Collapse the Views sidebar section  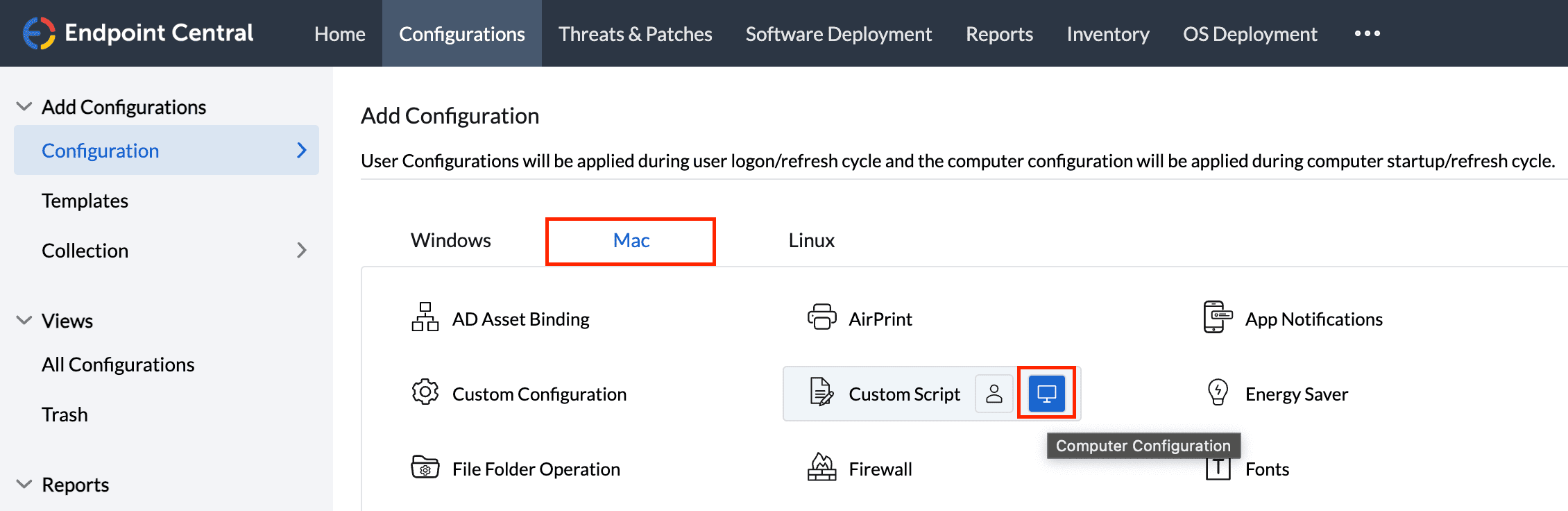pos(24,321)
